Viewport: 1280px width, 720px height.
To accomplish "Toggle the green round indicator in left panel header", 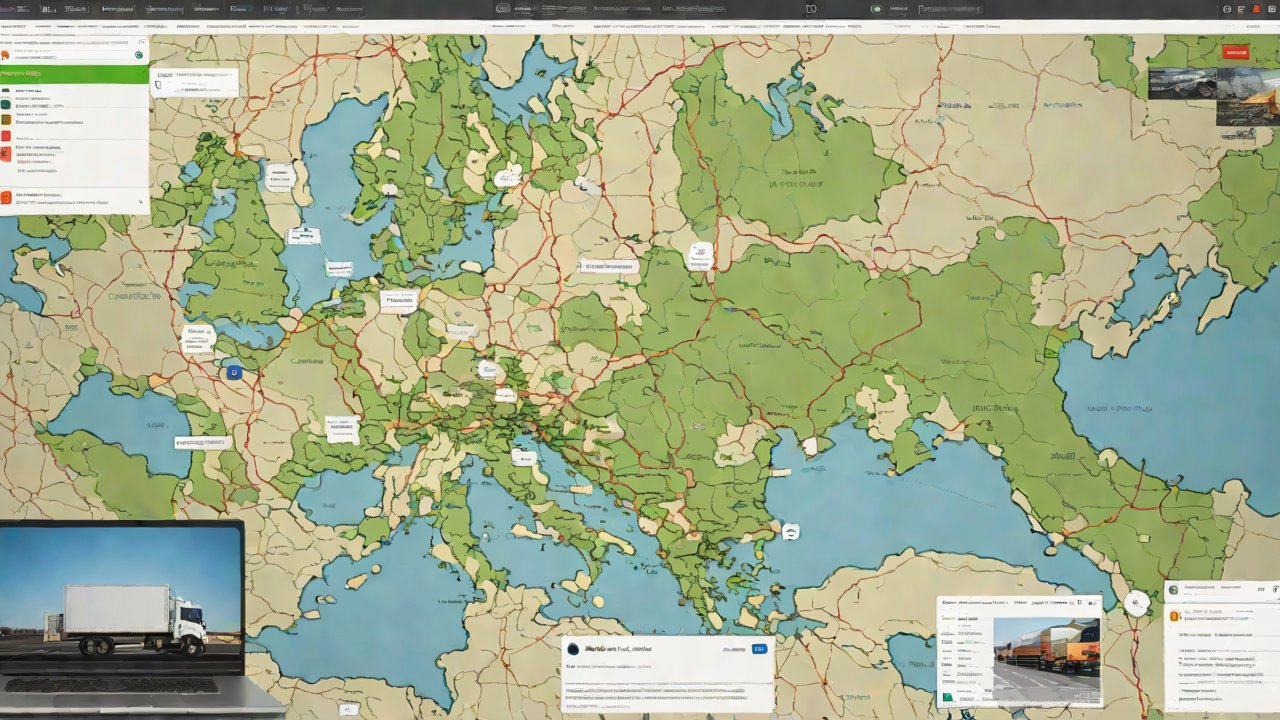I will point(138,55).
